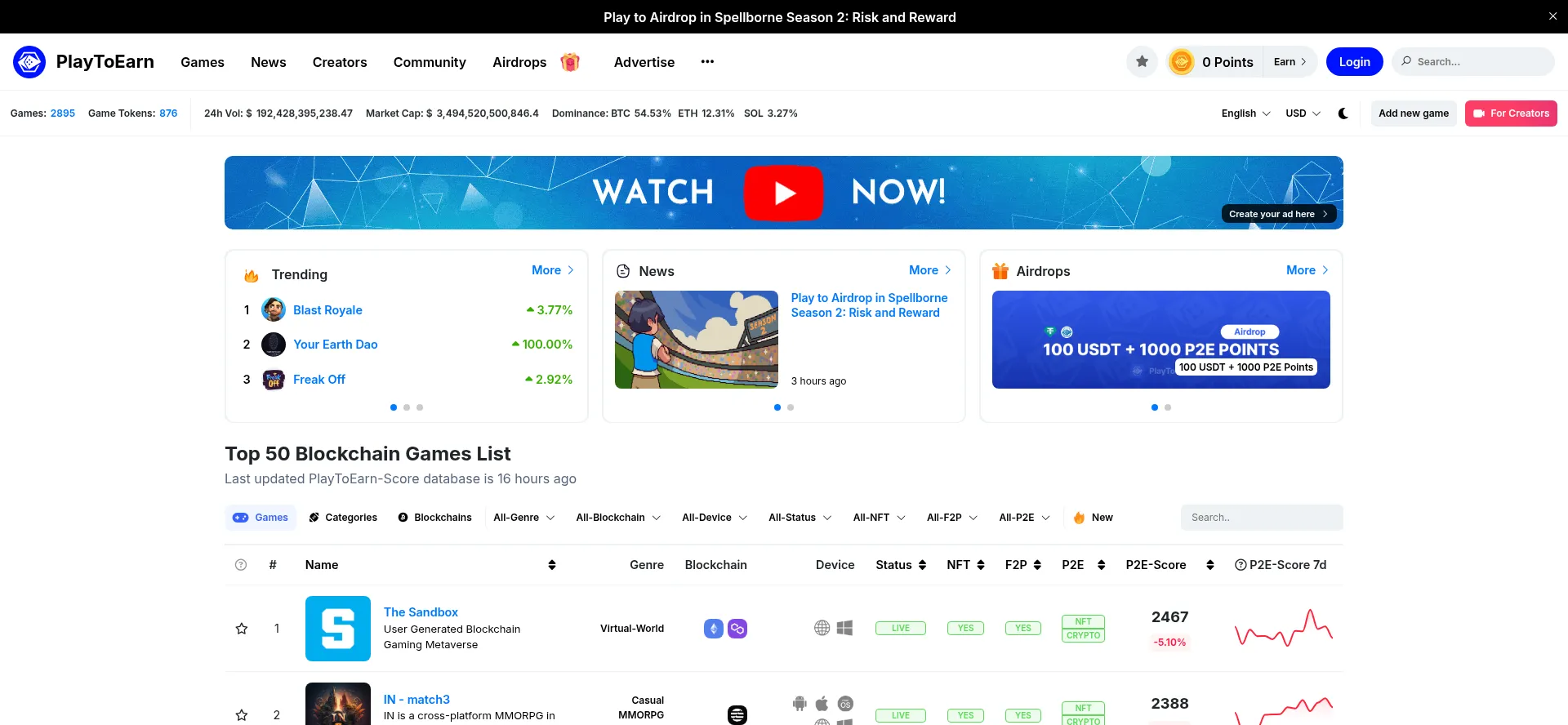The width and height of the screenshot is (1568, 725).
Task: Click the gold points coin icon
Action: click(x=1181, y=62)
